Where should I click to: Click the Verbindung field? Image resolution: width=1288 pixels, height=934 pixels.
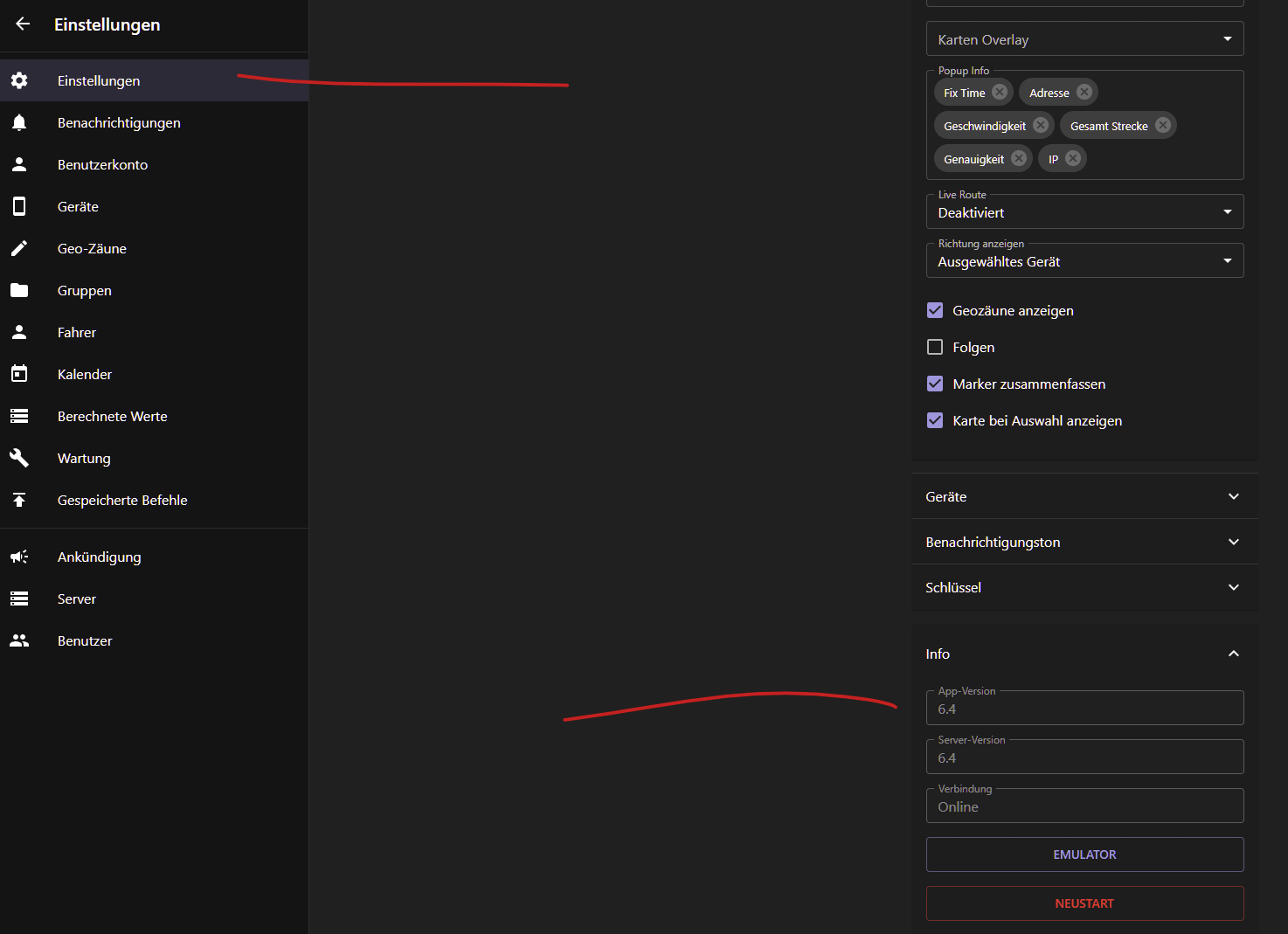click(1084, 806)
